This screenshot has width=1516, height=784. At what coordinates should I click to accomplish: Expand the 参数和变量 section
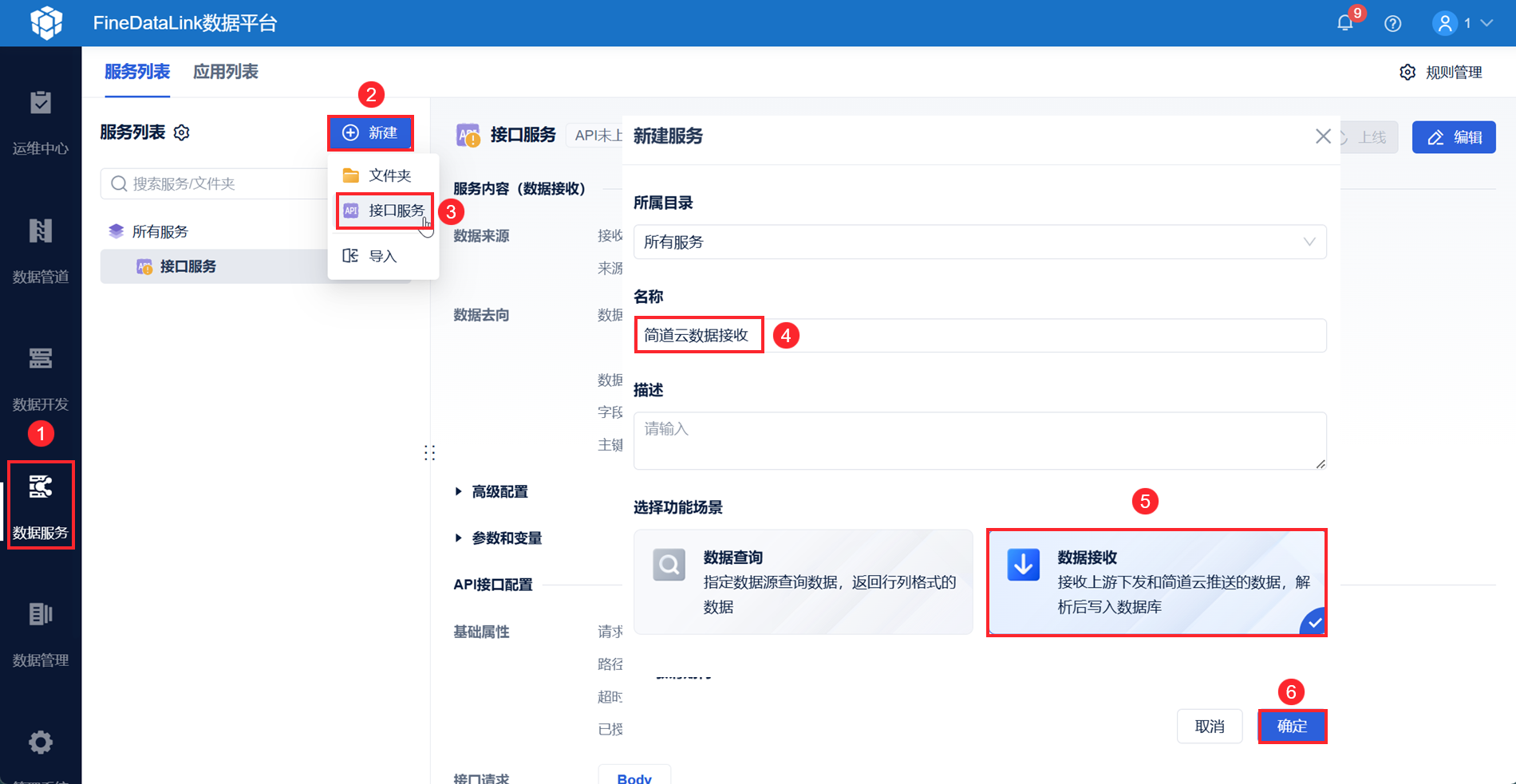[x=499, y=538]
